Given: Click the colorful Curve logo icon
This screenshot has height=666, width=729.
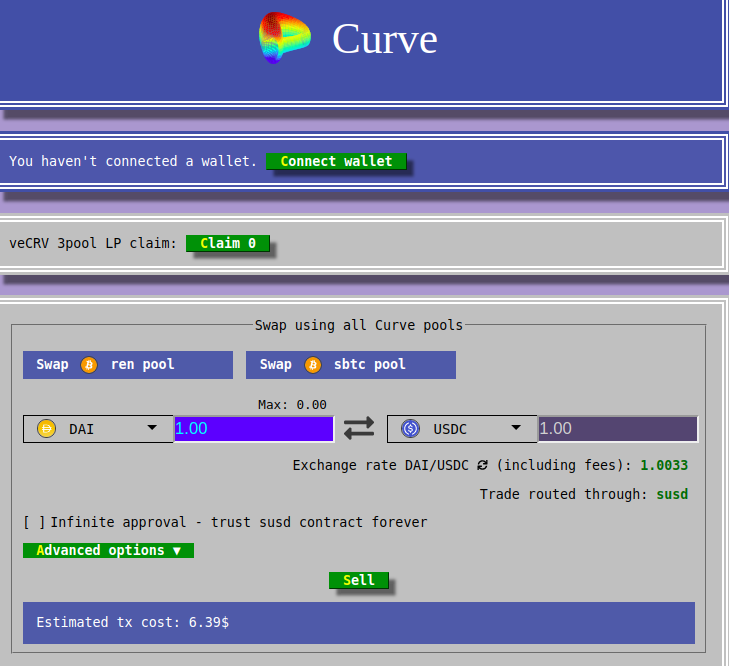Looking at the screenshot, I should [x=285, y=38].
